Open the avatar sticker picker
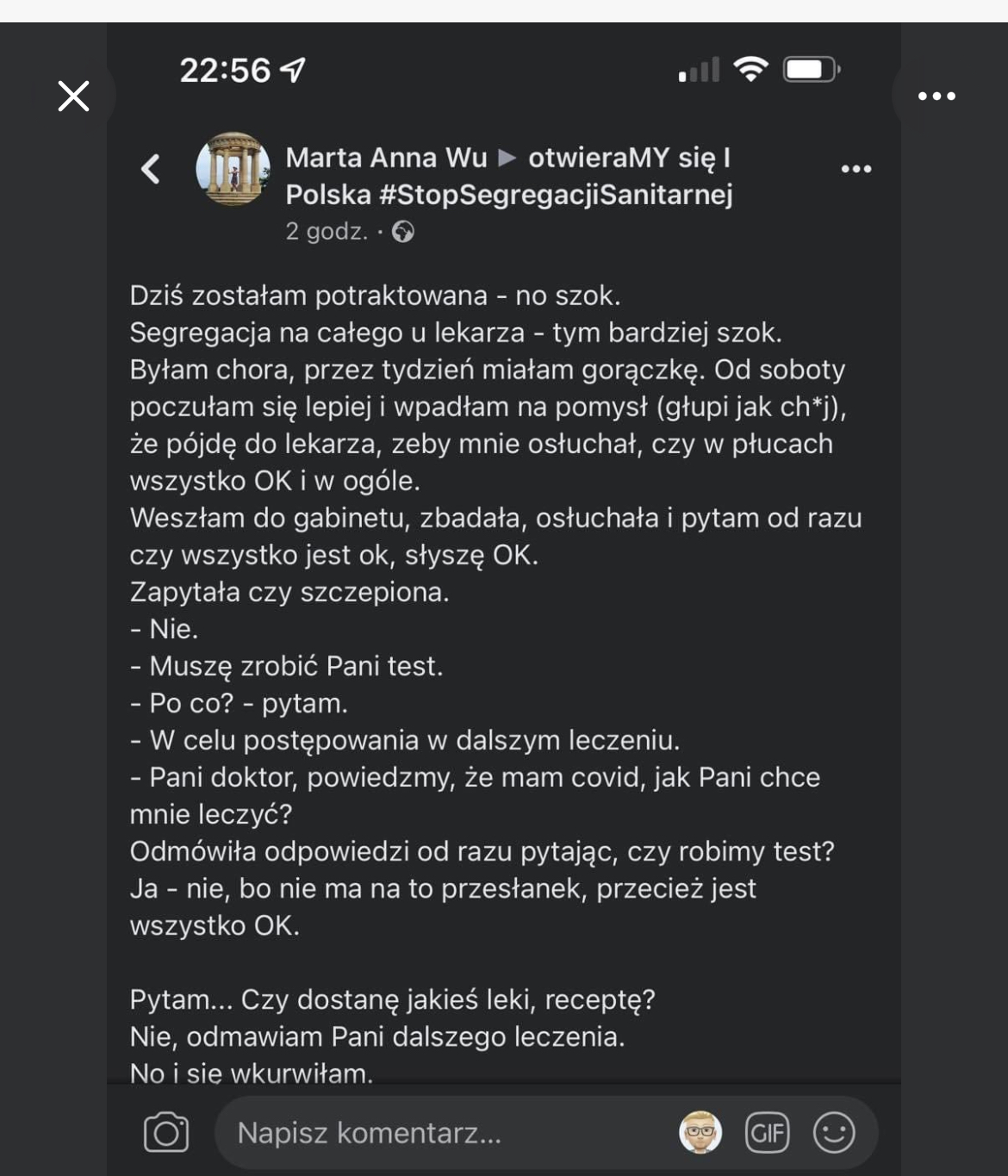Viewport: 1008px width, 1176px height. (700, 1132)
